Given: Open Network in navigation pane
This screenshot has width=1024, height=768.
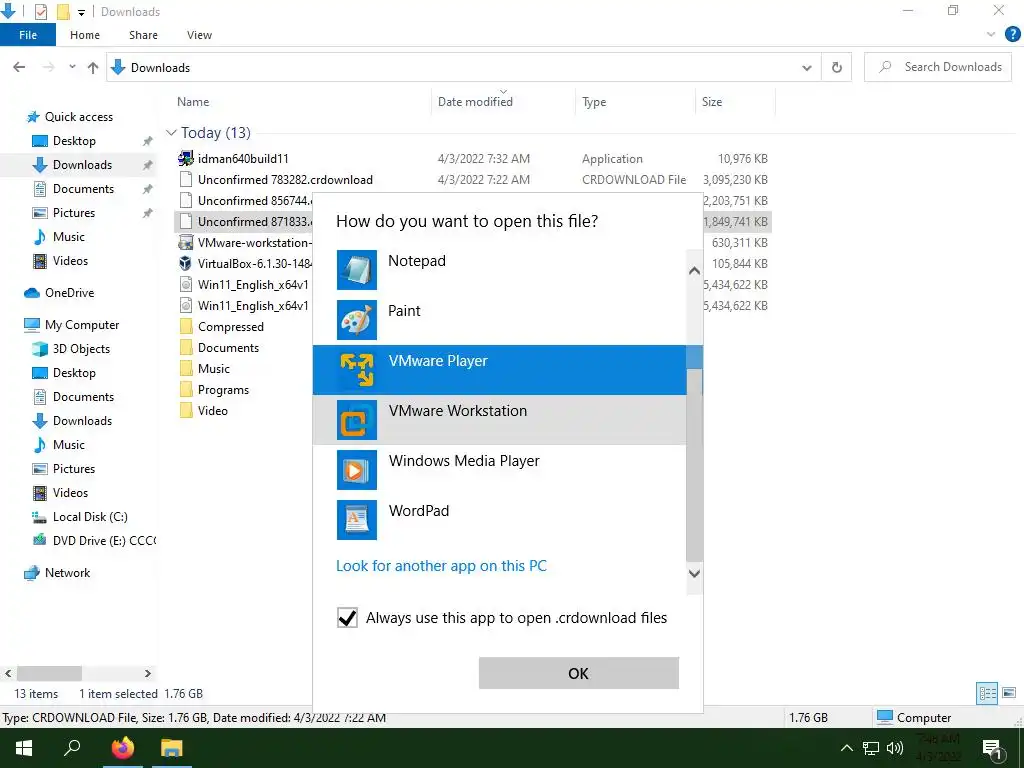Looking at the screenshot, I should 57,573.
